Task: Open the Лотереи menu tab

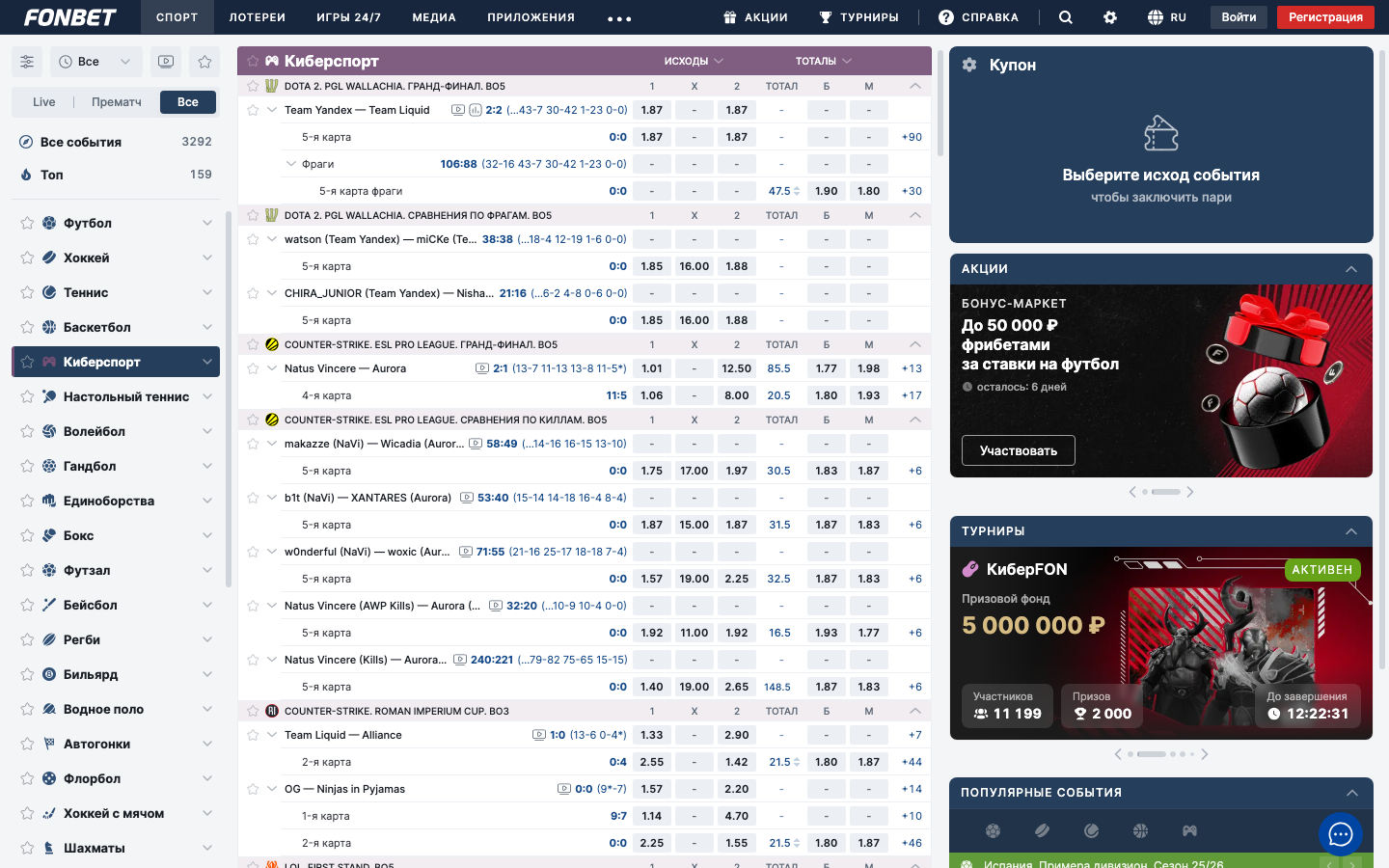Action: pos(257,17)
